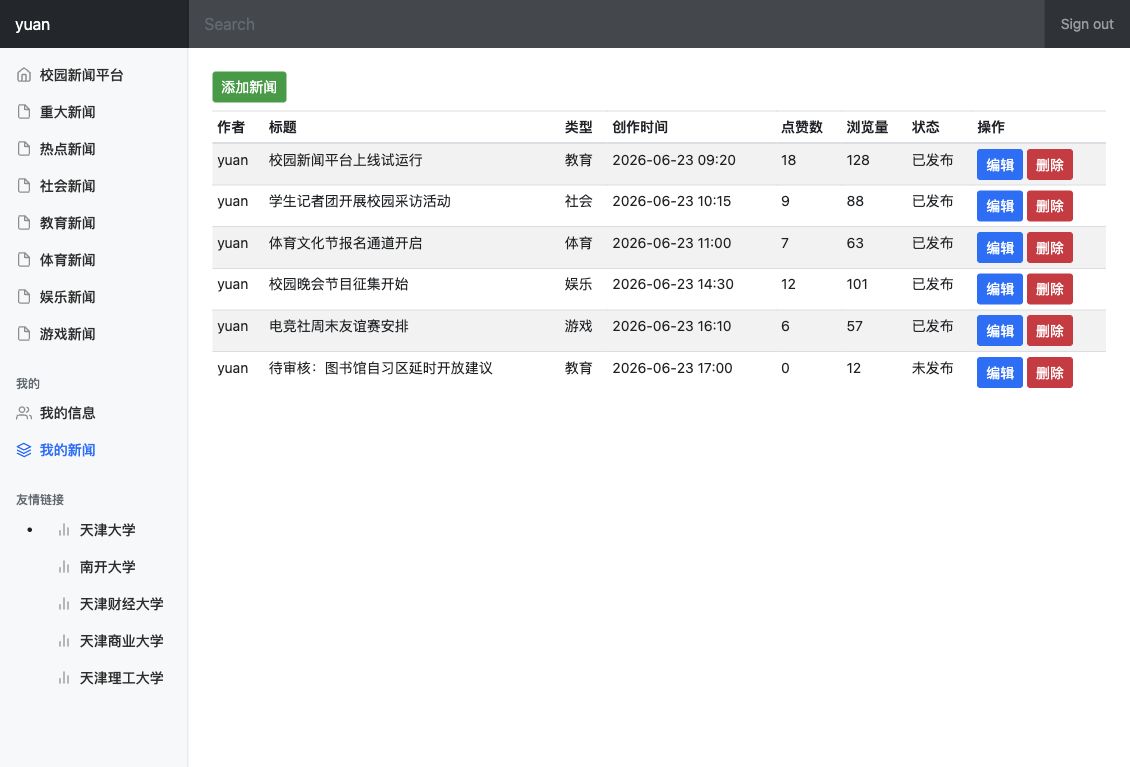Click the document icon beside 体育新闻
1130x767 pixels.
coord(24,260)
